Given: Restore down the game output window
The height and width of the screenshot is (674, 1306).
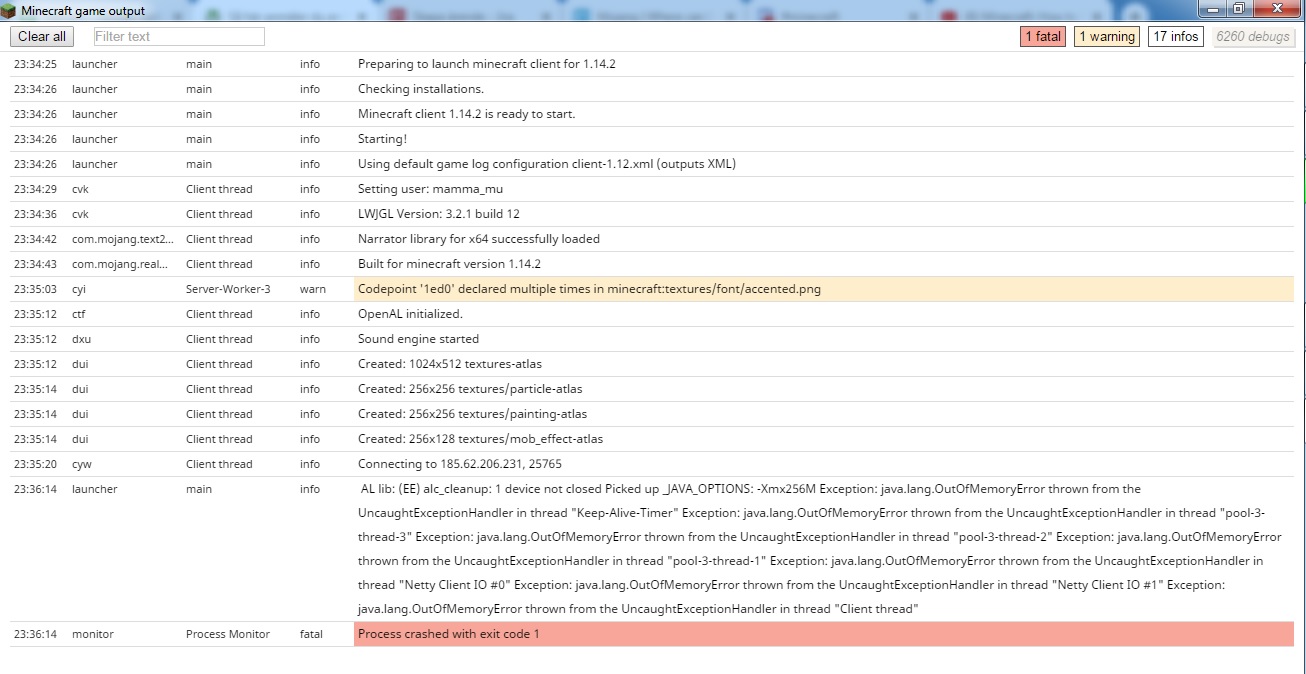Looking at the screenshot, I should 1239,9.
